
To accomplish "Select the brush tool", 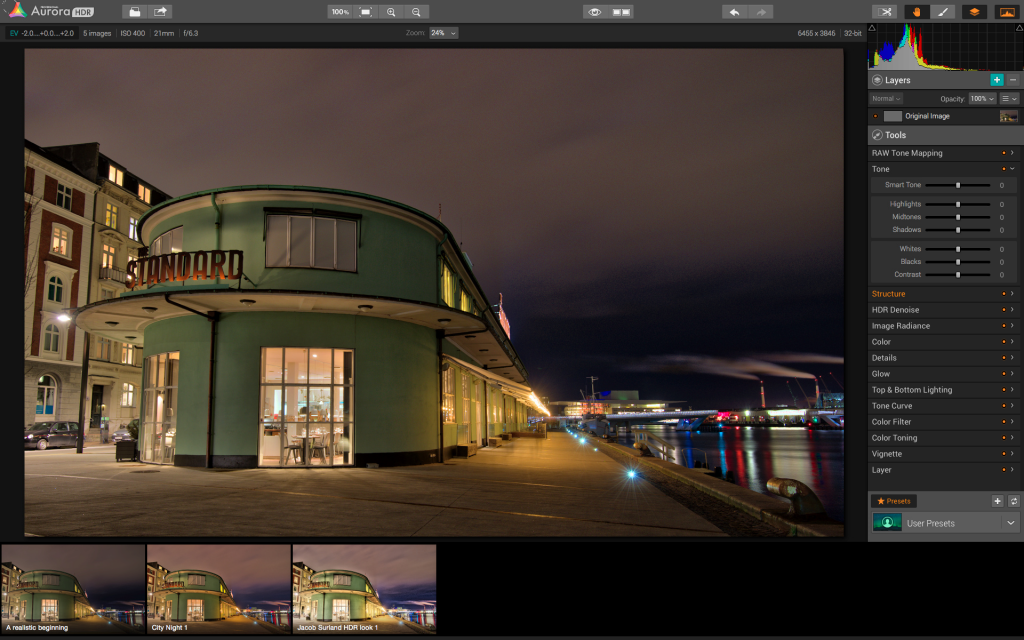I will pos(942,12).
